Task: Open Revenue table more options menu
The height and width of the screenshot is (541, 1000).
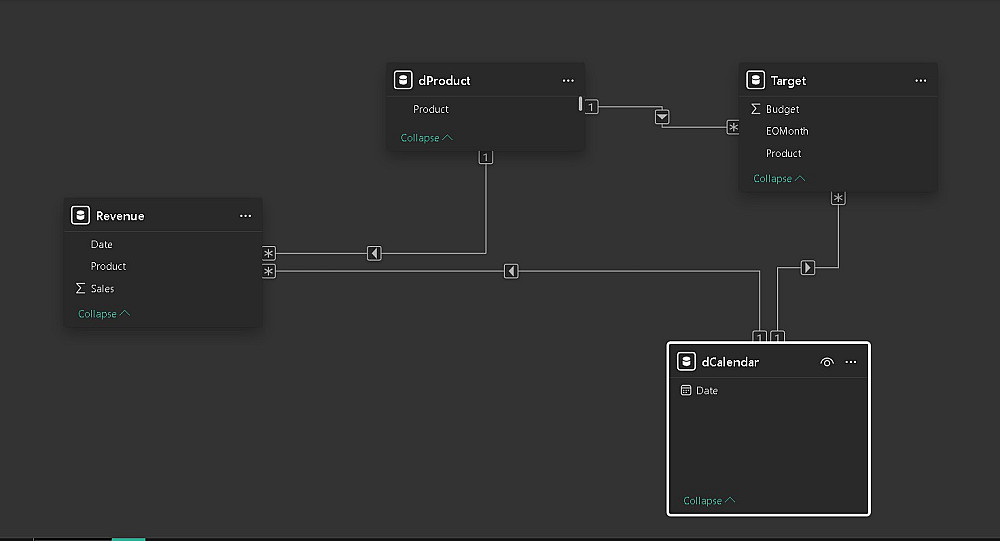Action: (245, 216)
